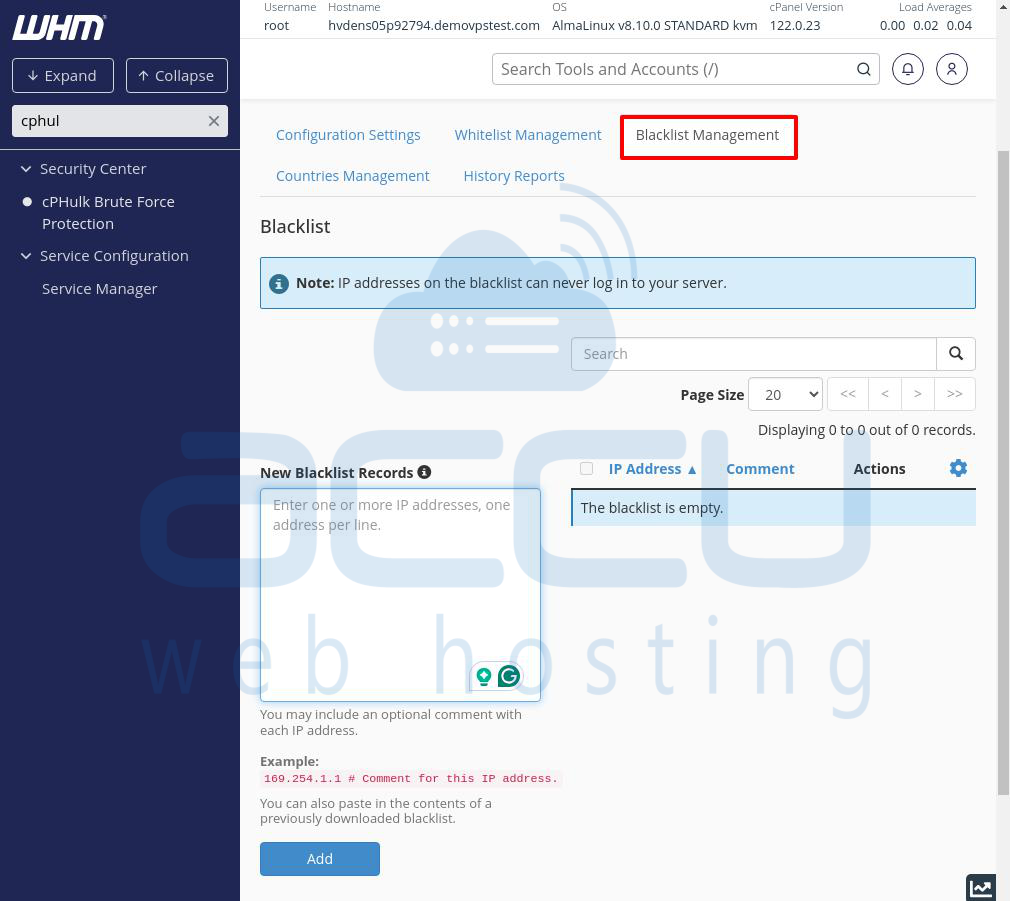Switch to the Whitelist Management tab
Image resolution: width=1010 pixels, height=901 pixels.
click(528, 135)
